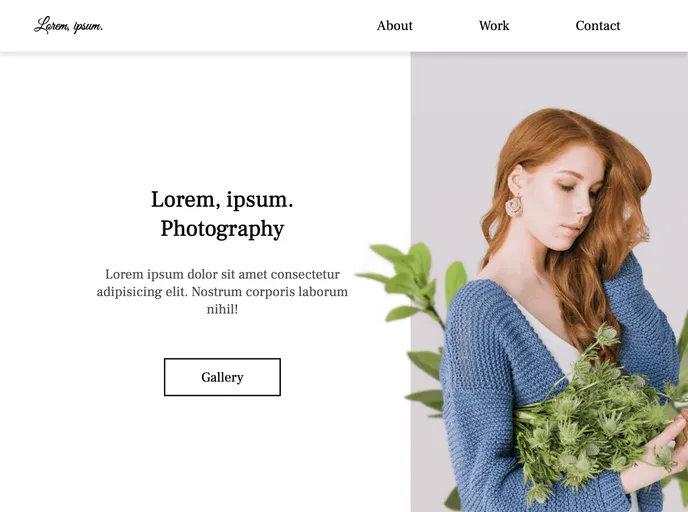Click the green leafy plant overlapping the photo edge
Screen dimensions: 688x512
pos(412,281)
